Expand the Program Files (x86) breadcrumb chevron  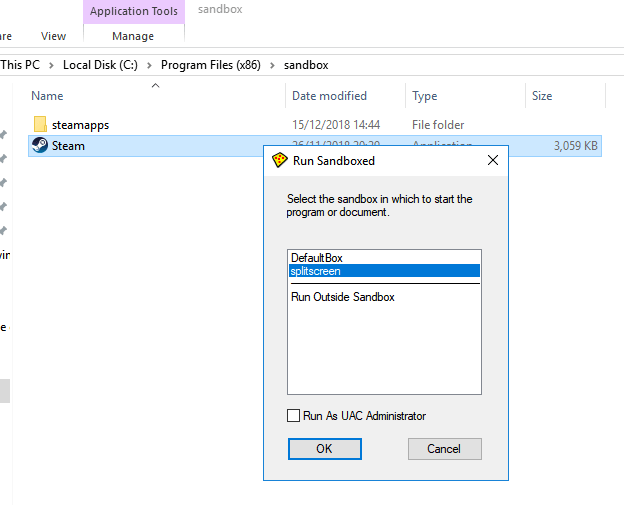[272, 65]
